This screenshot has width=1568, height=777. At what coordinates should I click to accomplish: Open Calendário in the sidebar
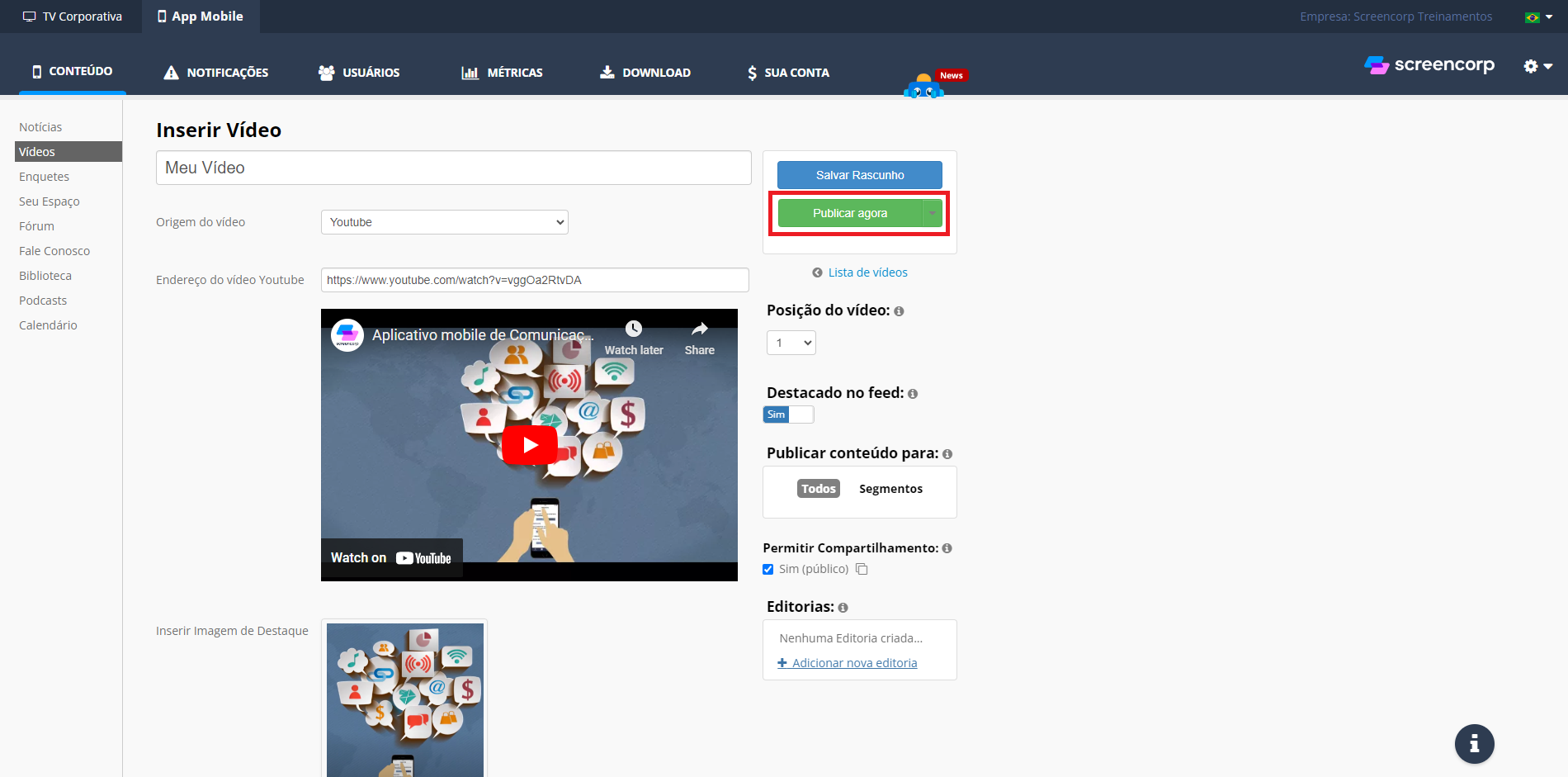pos(48,325)
